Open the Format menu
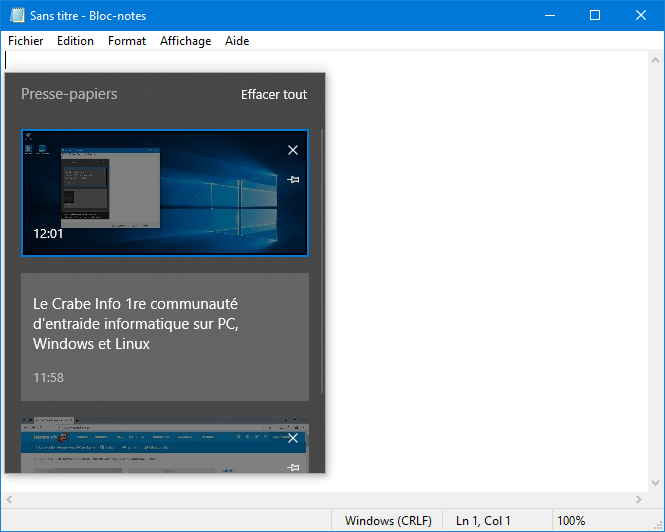The height and width of the screenshot is (532, 665). click(x=126, y=41)
